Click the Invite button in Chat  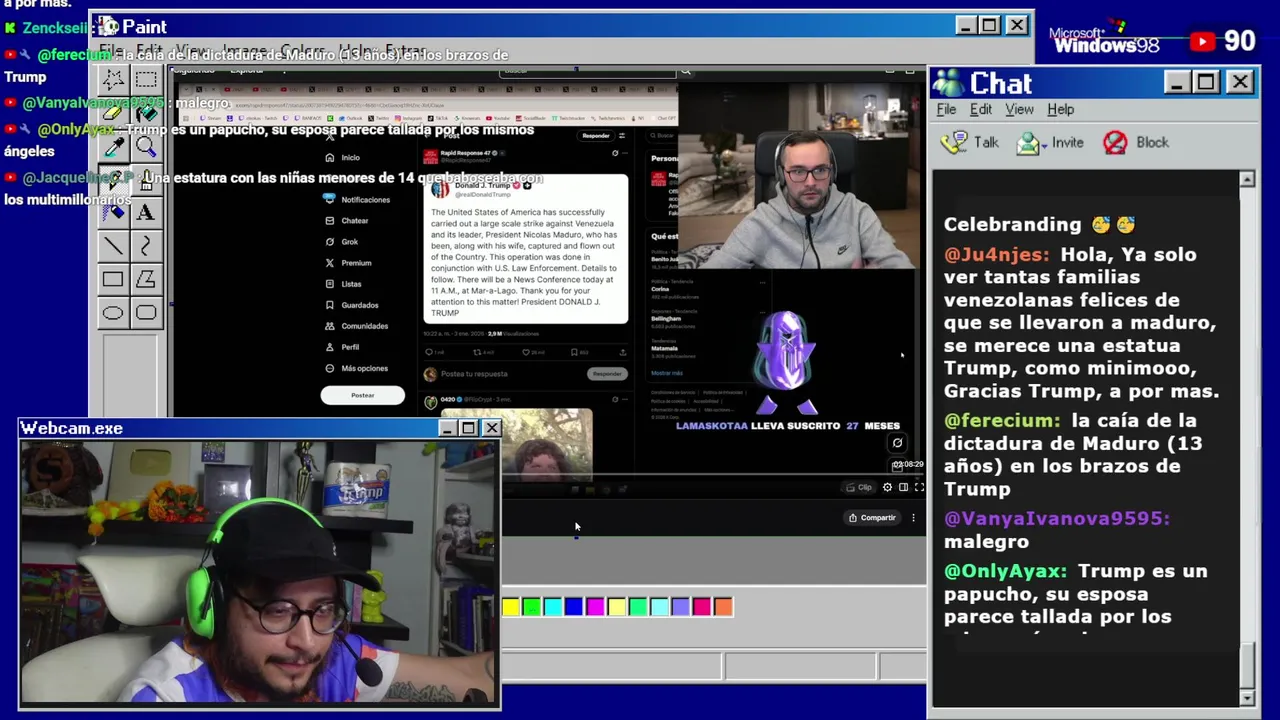coord(1050,142)
